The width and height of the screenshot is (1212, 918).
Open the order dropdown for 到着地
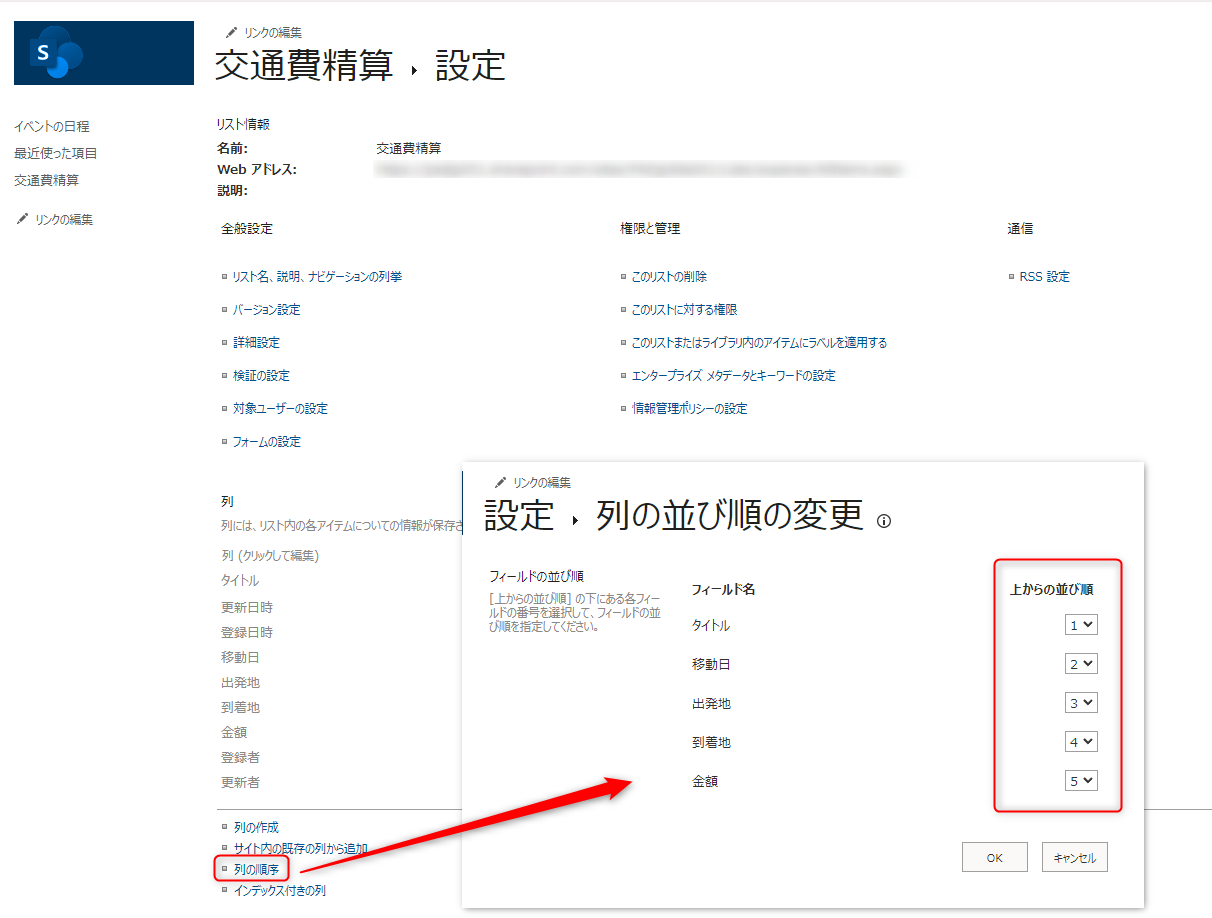pyautogui.click(x=1081, y=742)
